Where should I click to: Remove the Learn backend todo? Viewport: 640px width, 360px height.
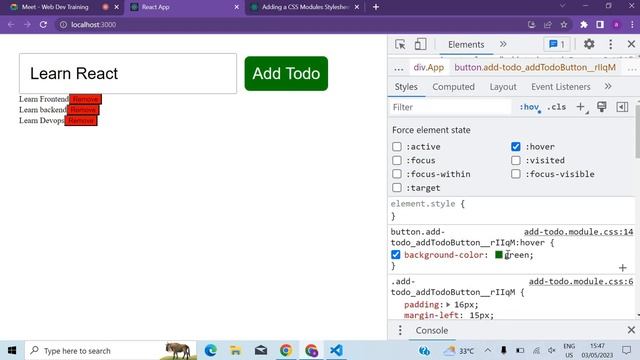pyautogui.click(x=83, y=110)
